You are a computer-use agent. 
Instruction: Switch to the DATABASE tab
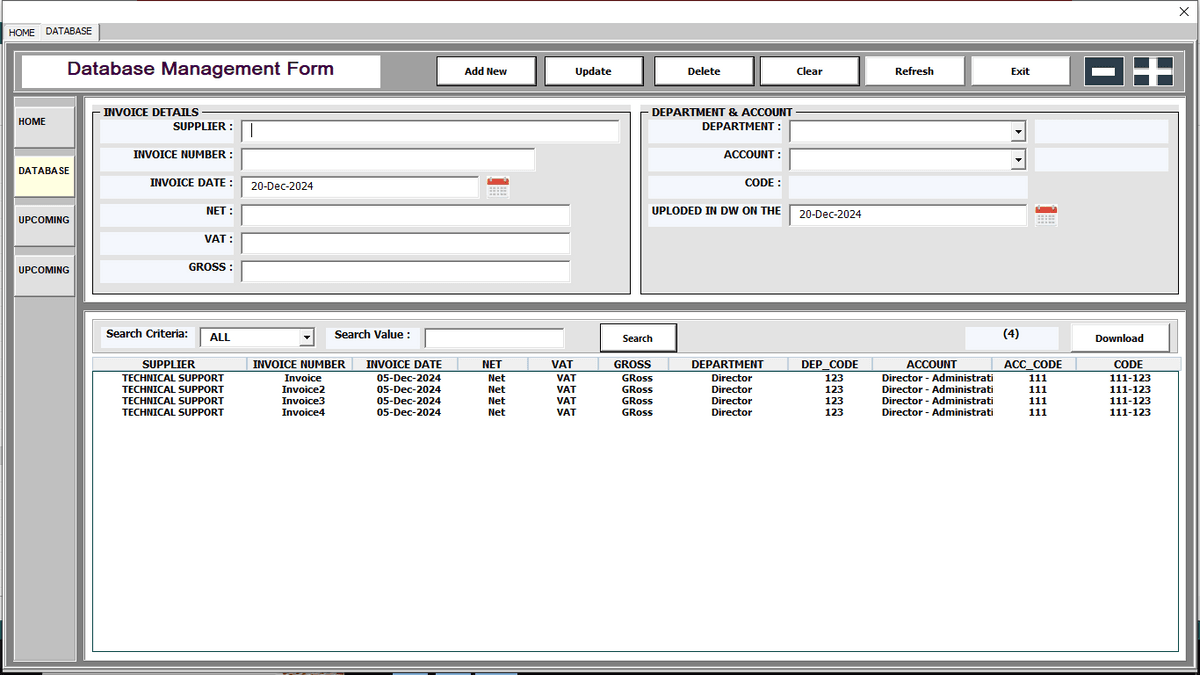pos(68,30)
